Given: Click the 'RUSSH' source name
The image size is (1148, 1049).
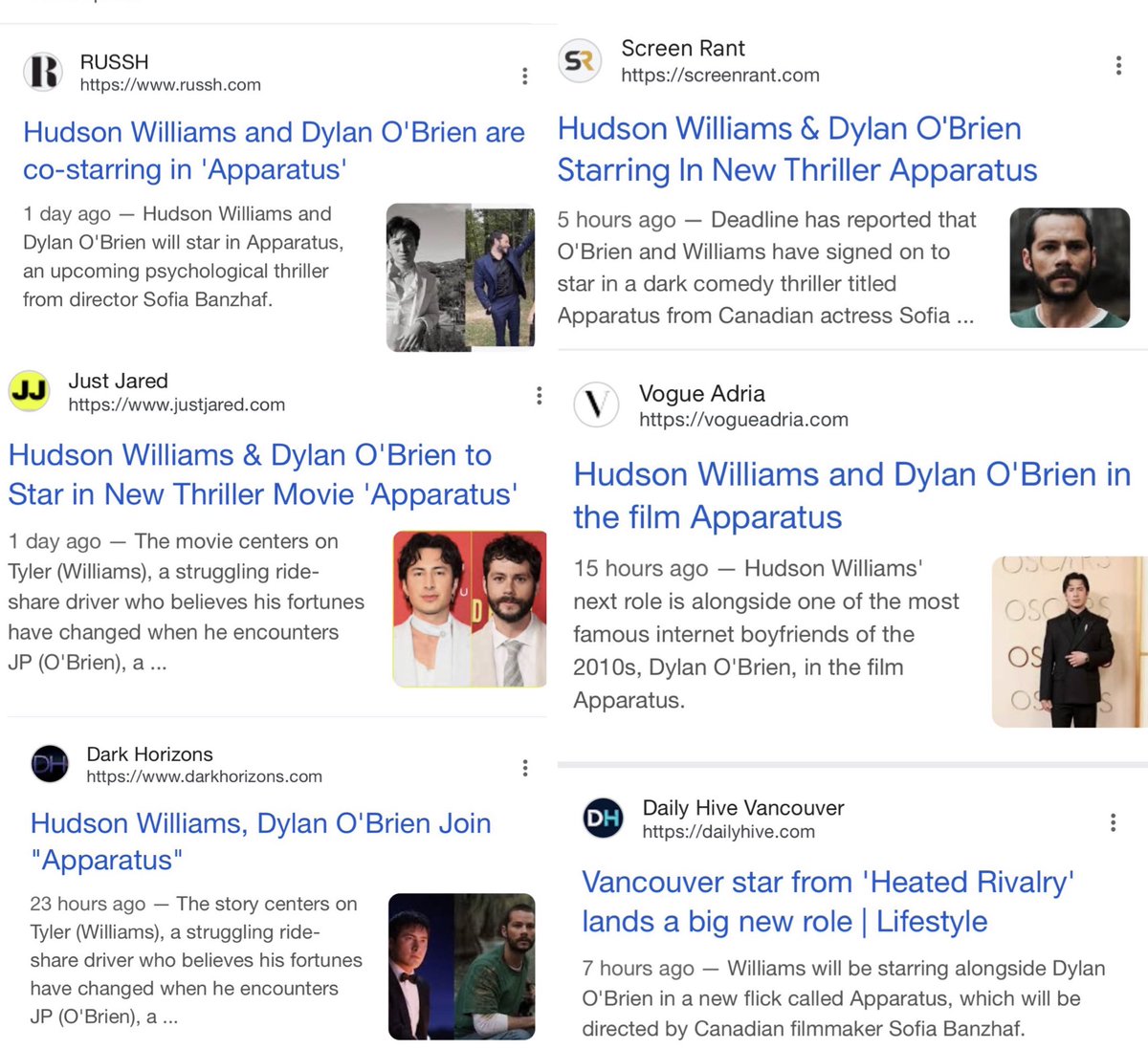Looking at the screenshot, I should [x=115, y=62].
